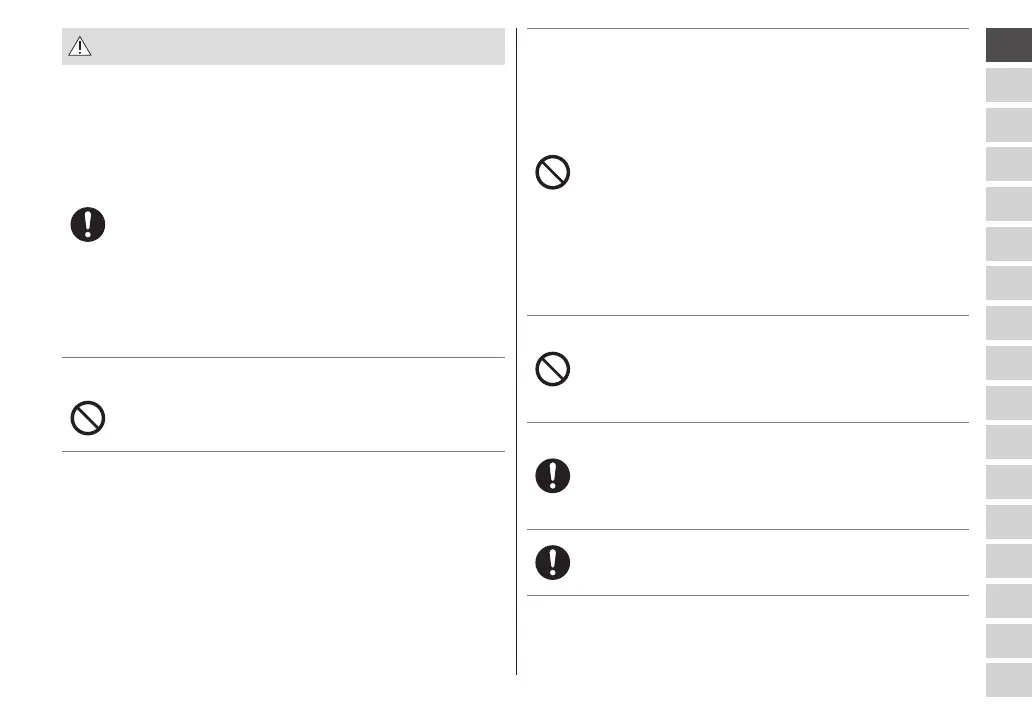
Task: Click the left column prohibition circle icon
Action: [x=88, y=417]
